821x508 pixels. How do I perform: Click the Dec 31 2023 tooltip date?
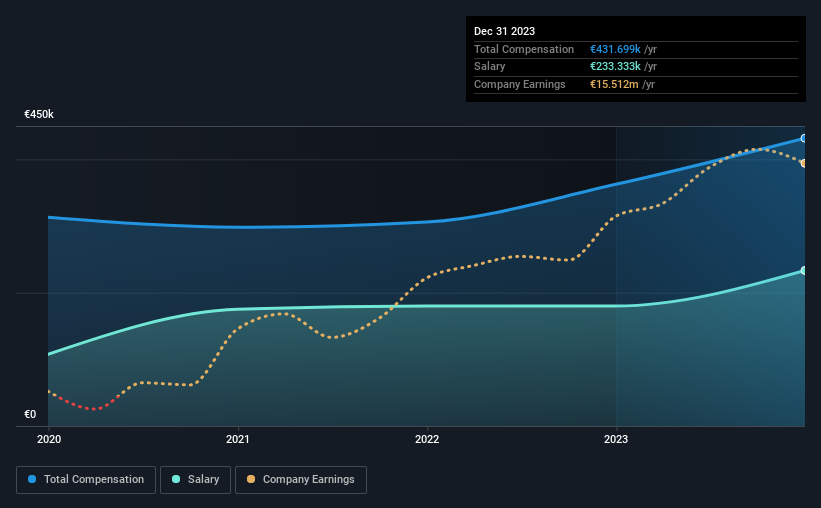pos(504,31)
